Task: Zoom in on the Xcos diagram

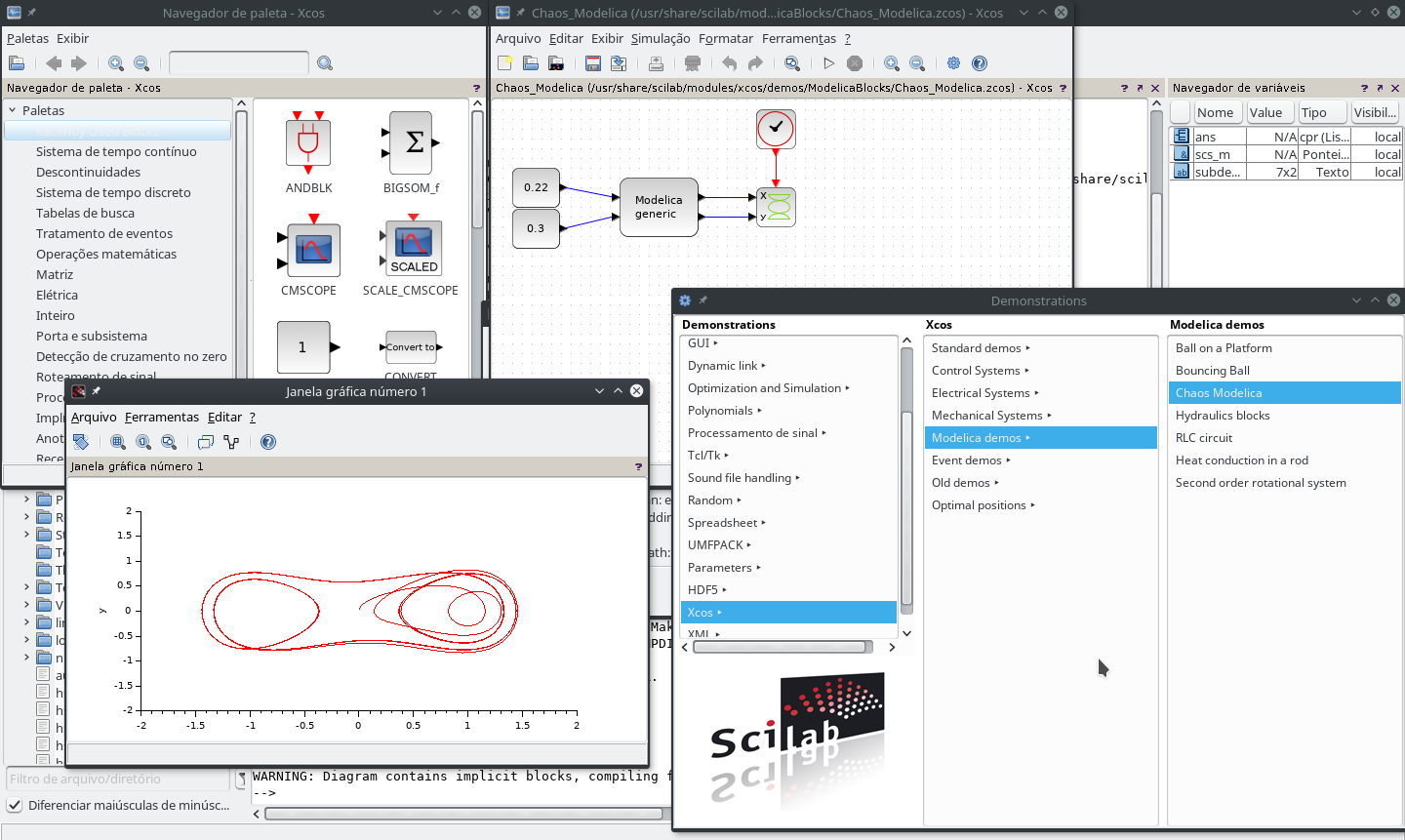Action: 892,63
